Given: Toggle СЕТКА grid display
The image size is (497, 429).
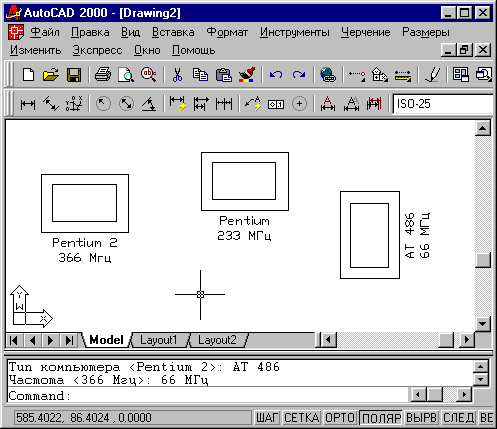Looking at the screenshot, I should coord(302,418).
